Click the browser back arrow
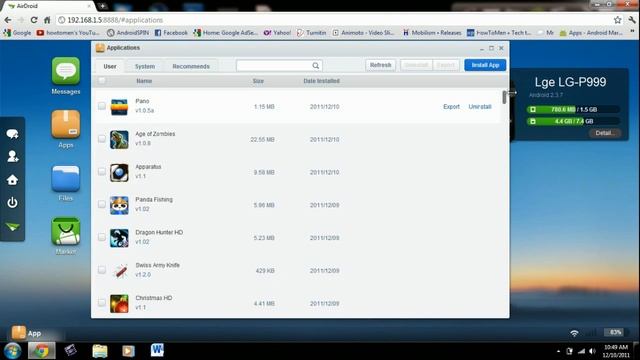 coord(8,20)
